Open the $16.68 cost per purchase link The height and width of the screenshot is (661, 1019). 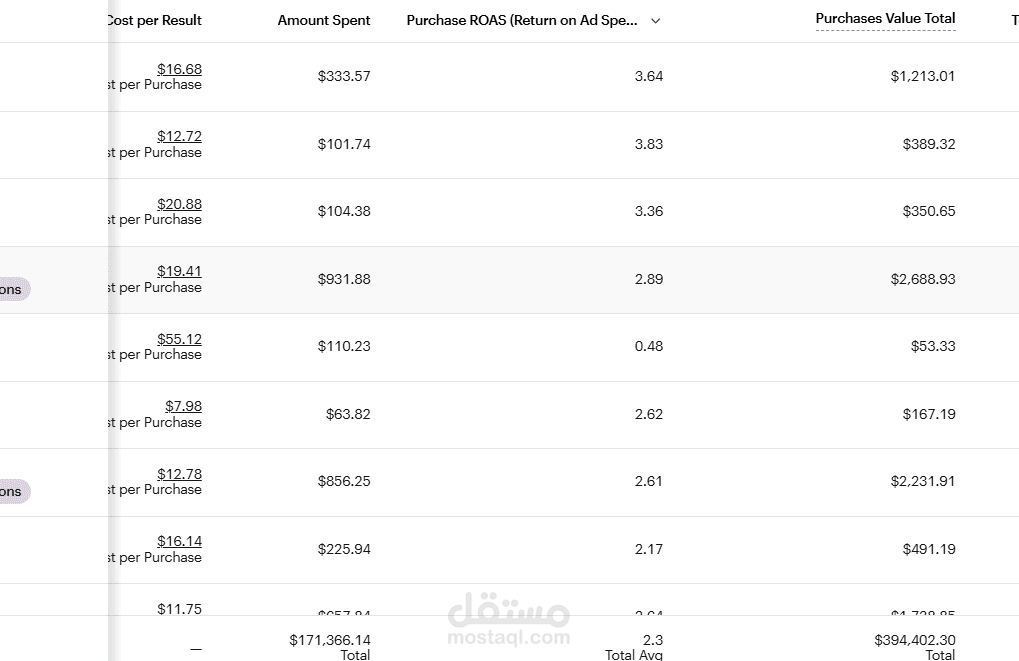tap(179, 69)
